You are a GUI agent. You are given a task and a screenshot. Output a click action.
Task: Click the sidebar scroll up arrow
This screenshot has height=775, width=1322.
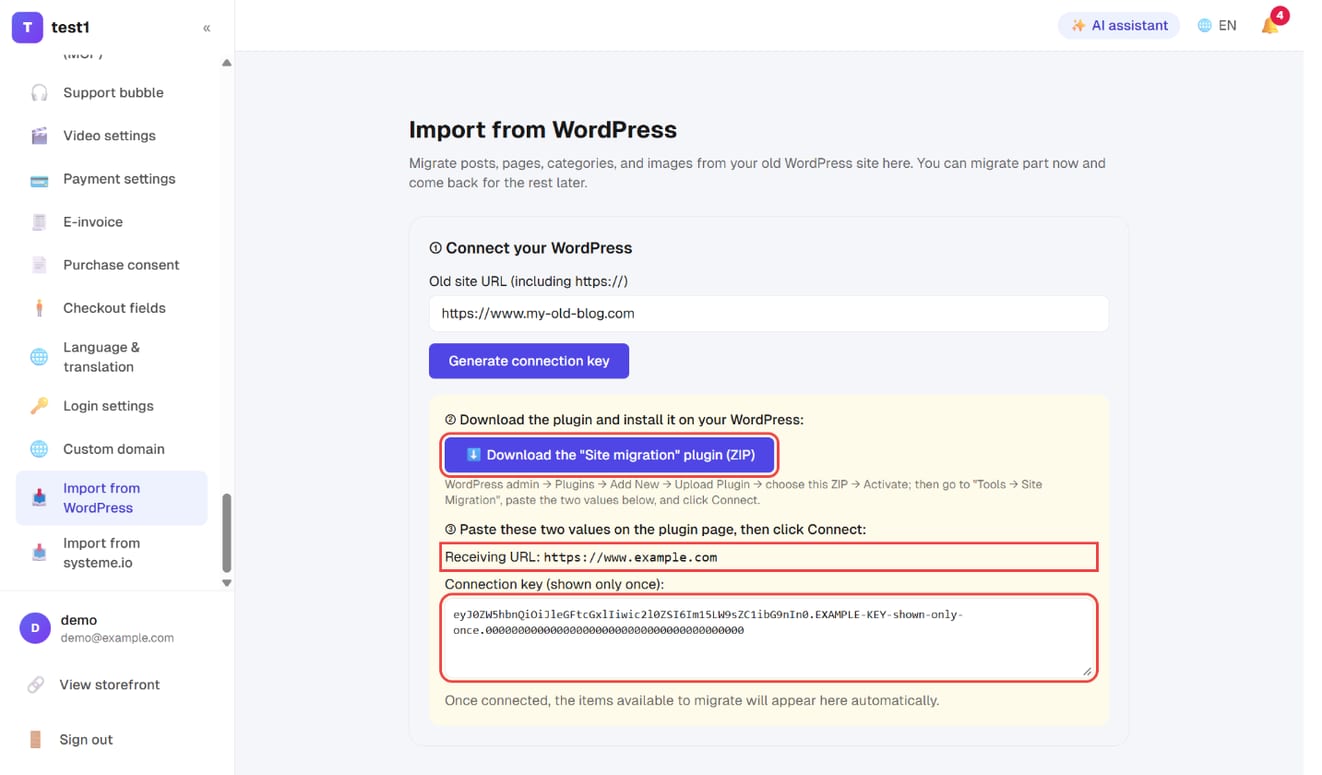[x=227, y=63]
